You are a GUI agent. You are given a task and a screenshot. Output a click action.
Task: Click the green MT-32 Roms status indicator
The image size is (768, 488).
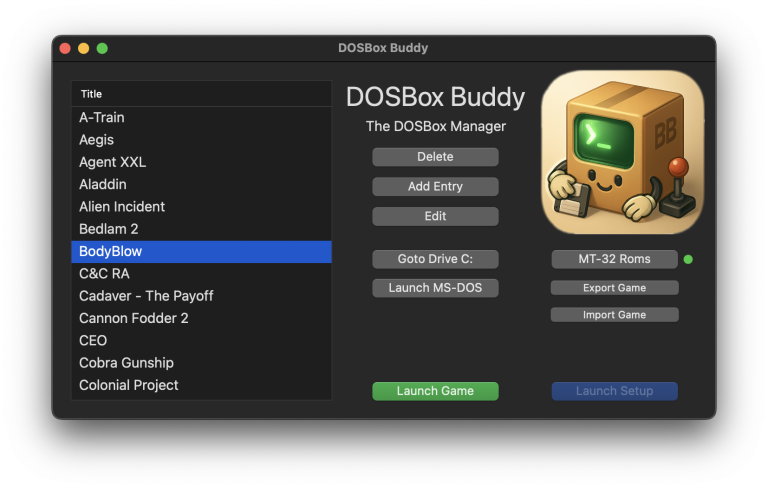coord(688,259)
